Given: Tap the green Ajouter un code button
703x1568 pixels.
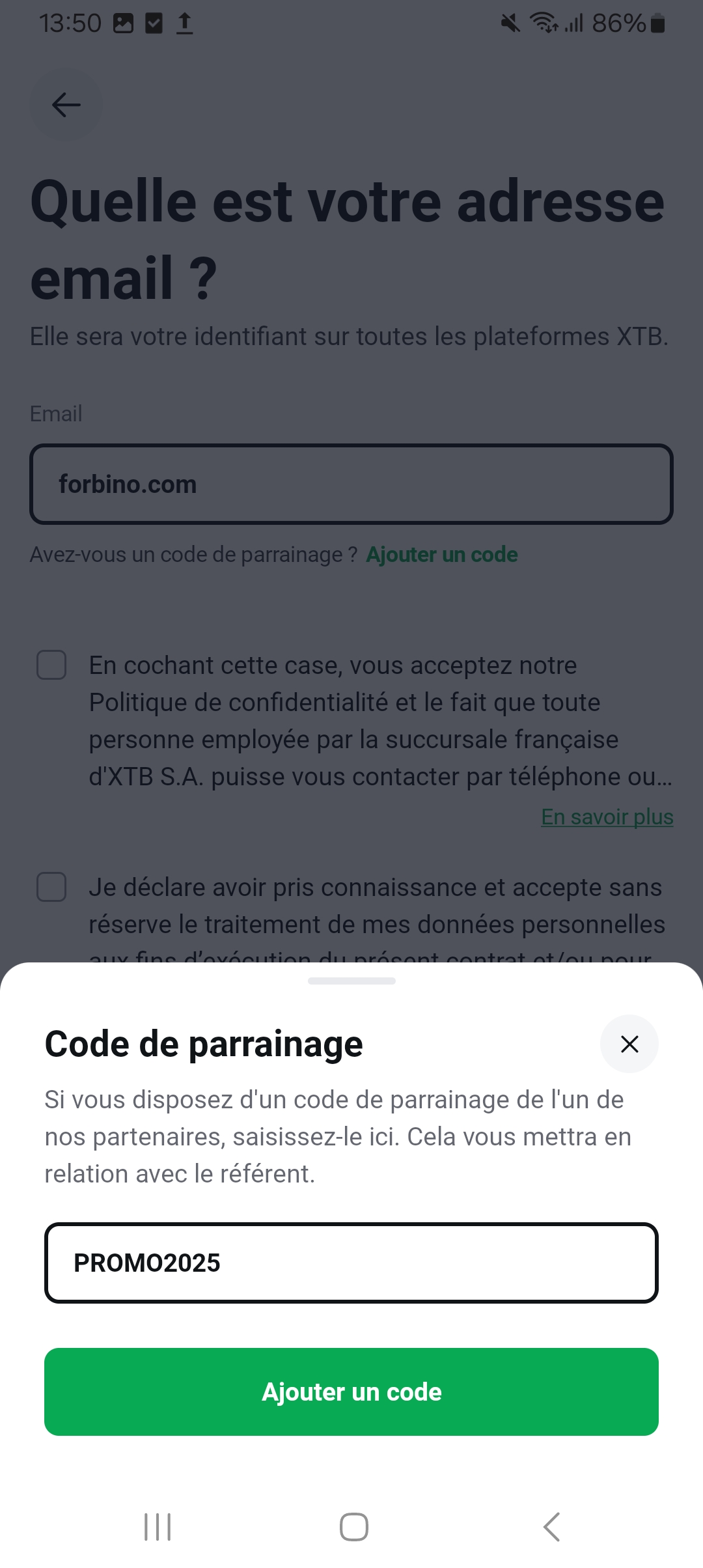Looking at the screenshot, I should pos(351,1392).
